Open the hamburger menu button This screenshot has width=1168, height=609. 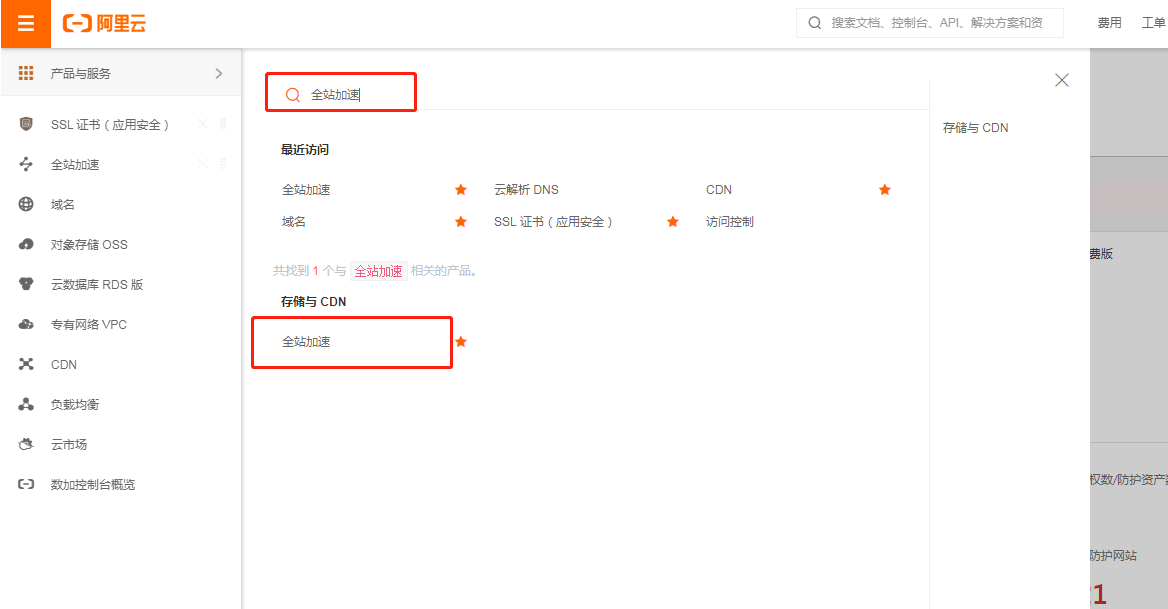coord(25,24)
